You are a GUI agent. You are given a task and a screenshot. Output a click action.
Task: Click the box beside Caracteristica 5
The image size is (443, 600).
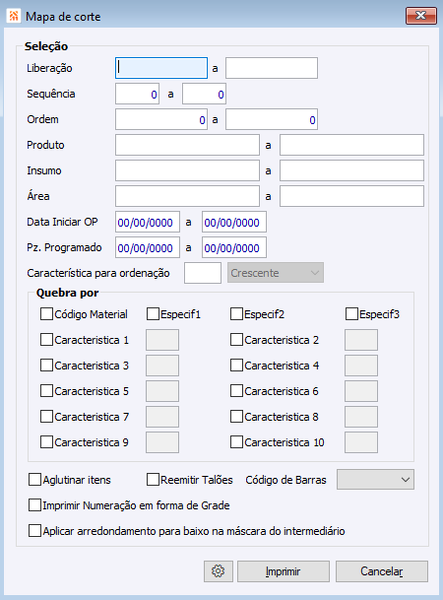tap(162, 391)
